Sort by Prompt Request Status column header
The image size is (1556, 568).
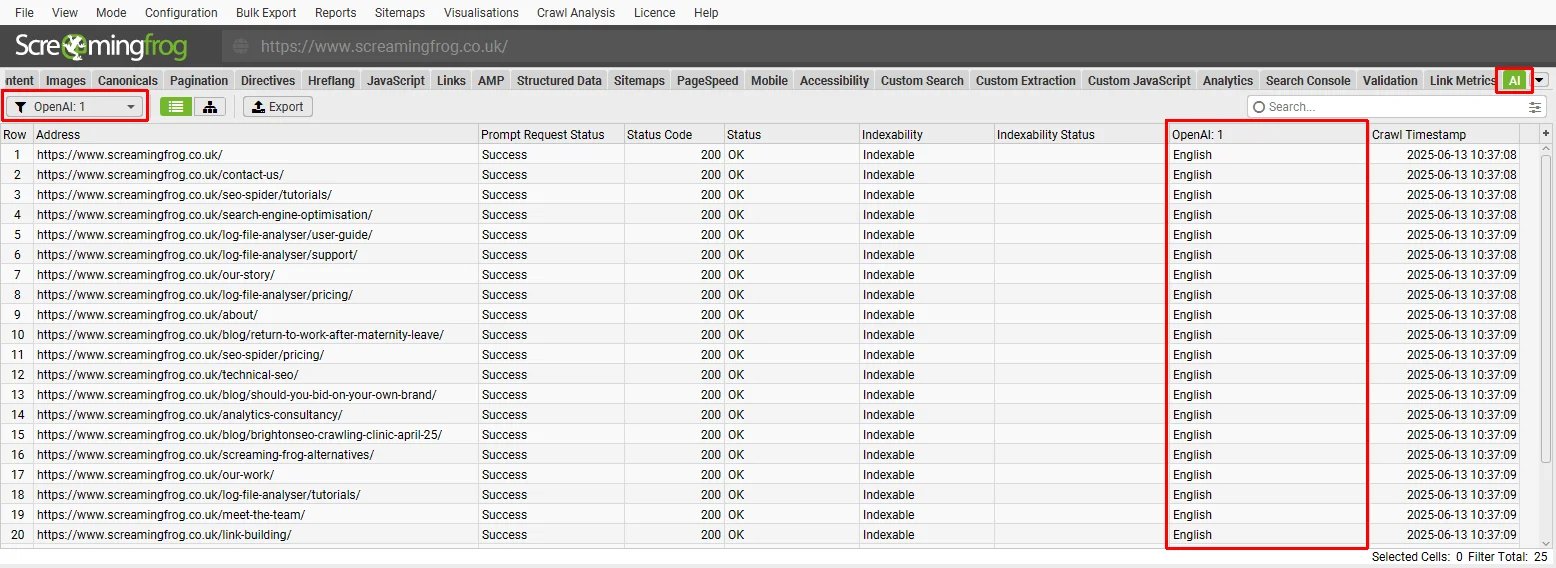coord(550,134)
